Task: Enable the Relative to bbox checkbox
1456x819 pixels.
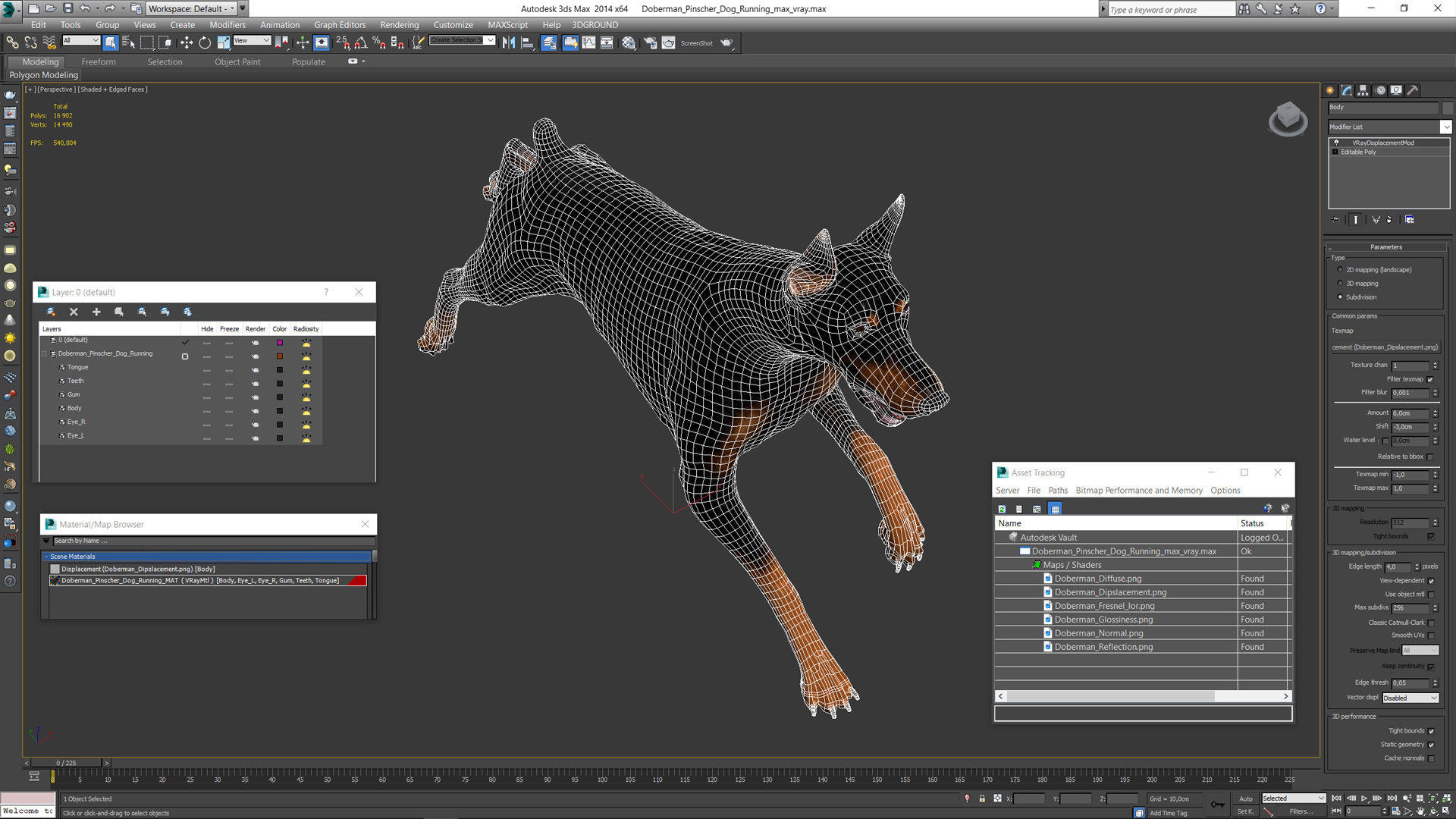Action: (x=1430, y=457)
